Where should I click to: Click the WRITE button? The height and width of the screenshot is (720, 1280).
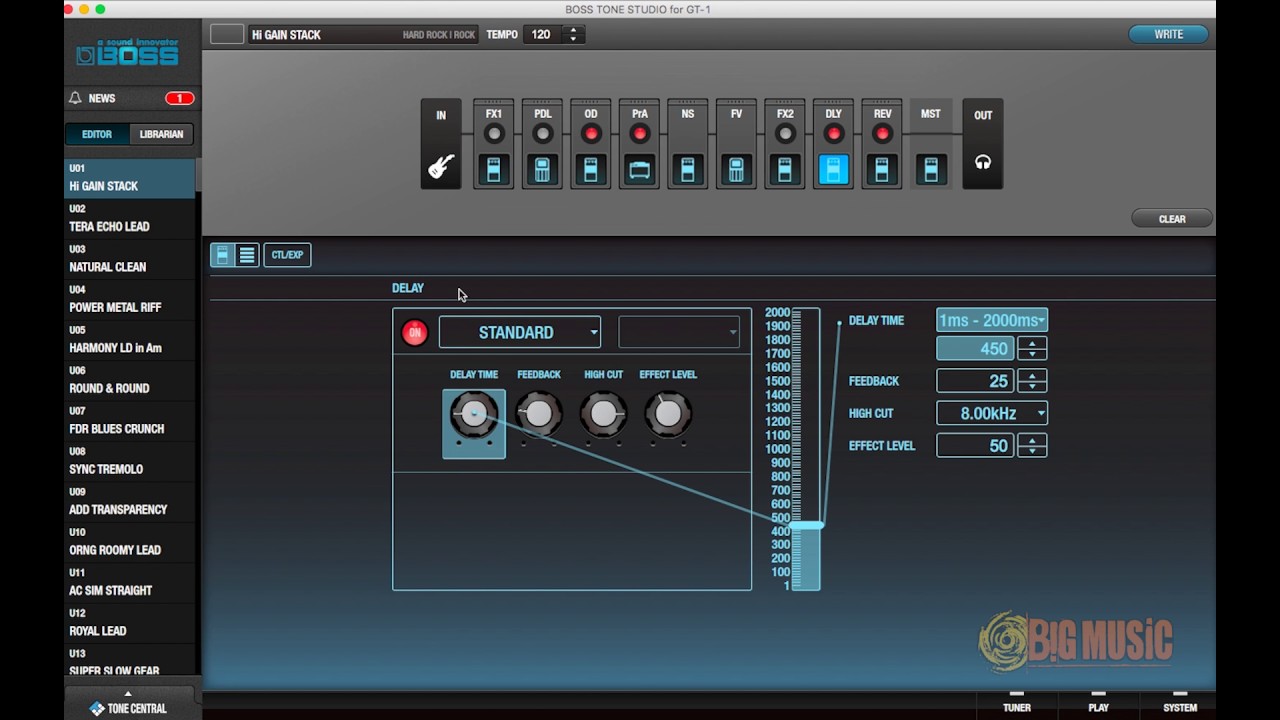[1168, 34]
